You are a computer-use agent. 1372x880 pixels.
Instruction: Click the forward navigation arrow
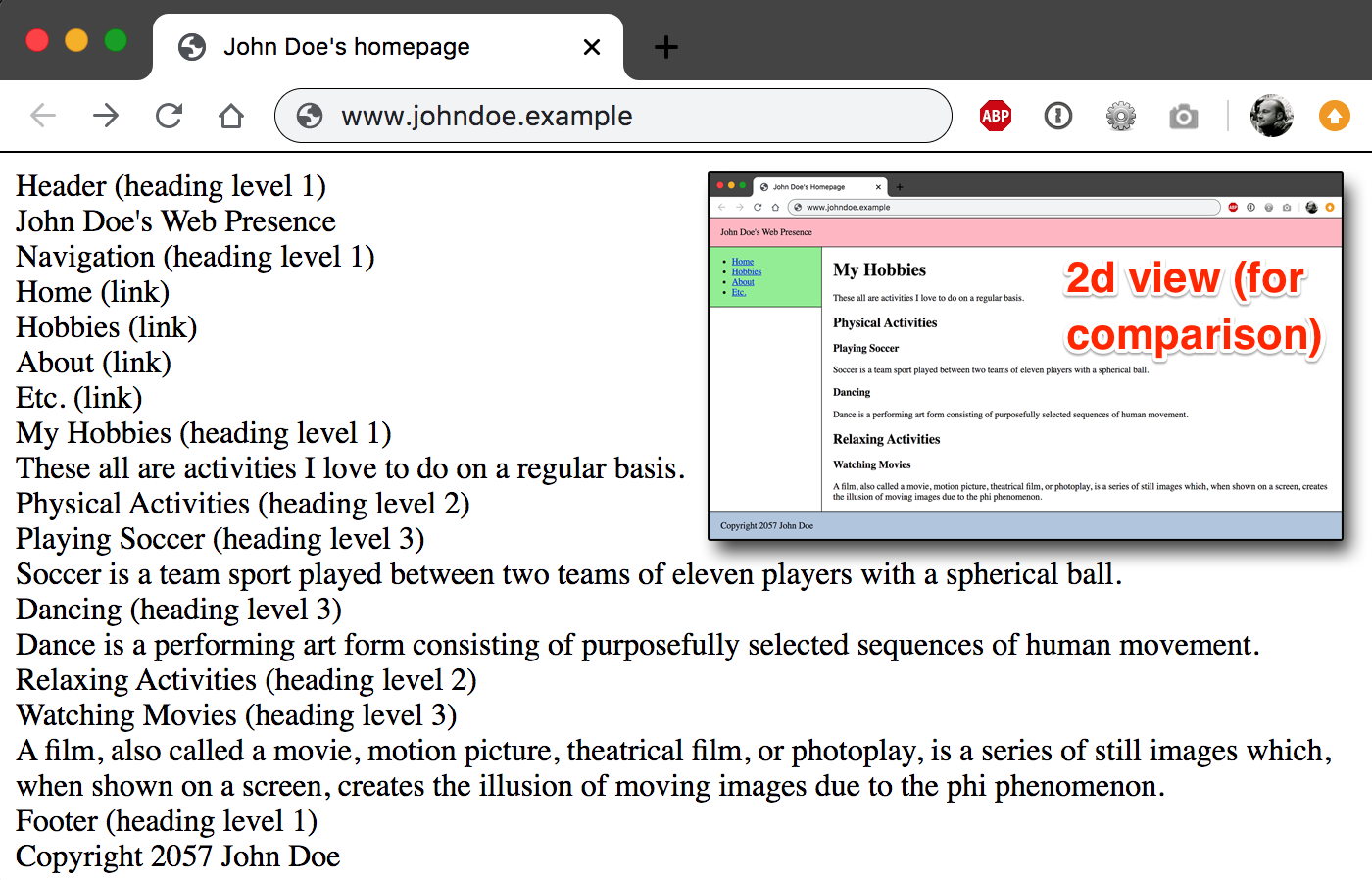click(106, 115)
